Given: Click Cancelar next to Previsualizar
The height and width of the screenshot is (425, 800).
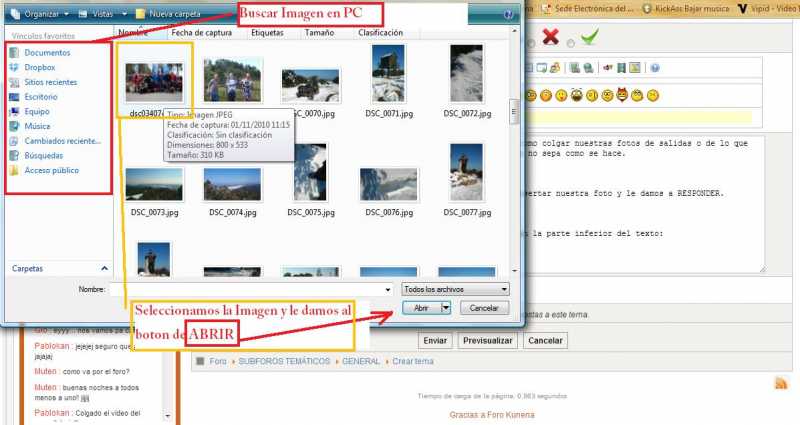Looking at the screenshot, I should pyautogui.click(x=545, y=340).
